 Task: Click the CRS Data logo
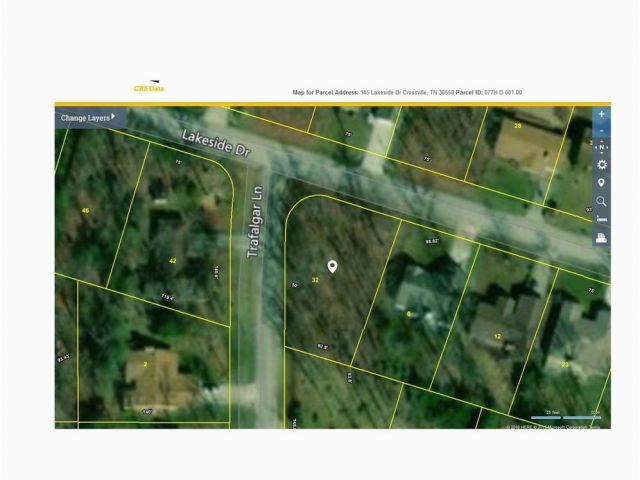[x=149, y=88]
